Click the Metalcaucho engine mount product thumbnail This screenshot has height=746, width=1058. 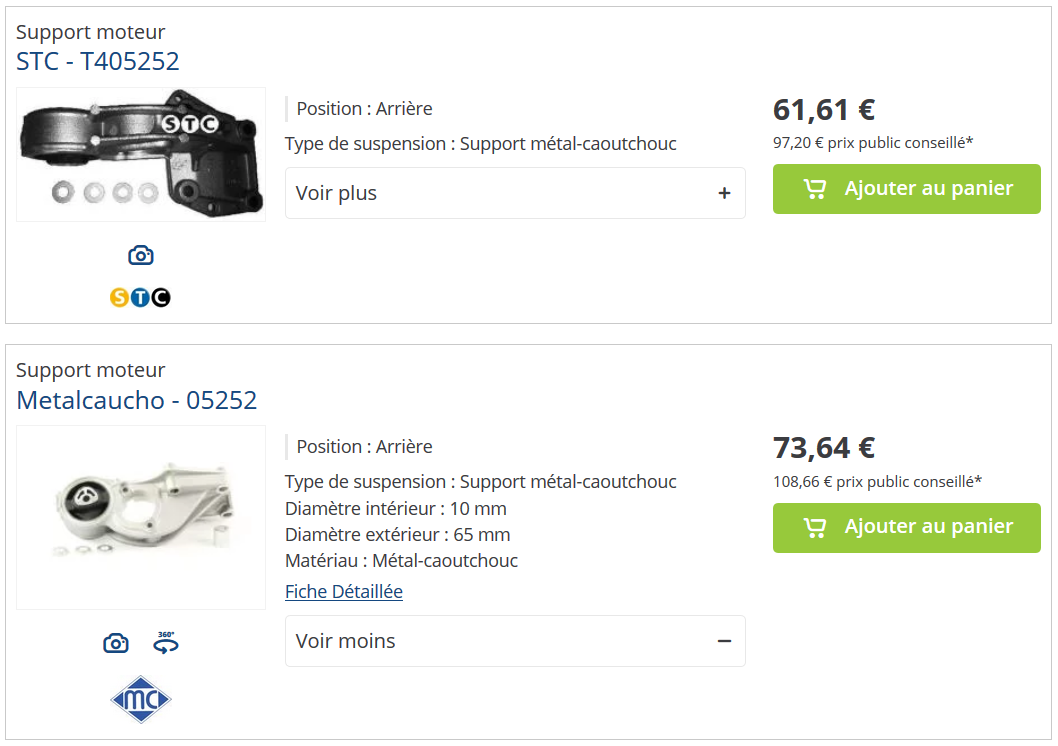click(141, 517)
